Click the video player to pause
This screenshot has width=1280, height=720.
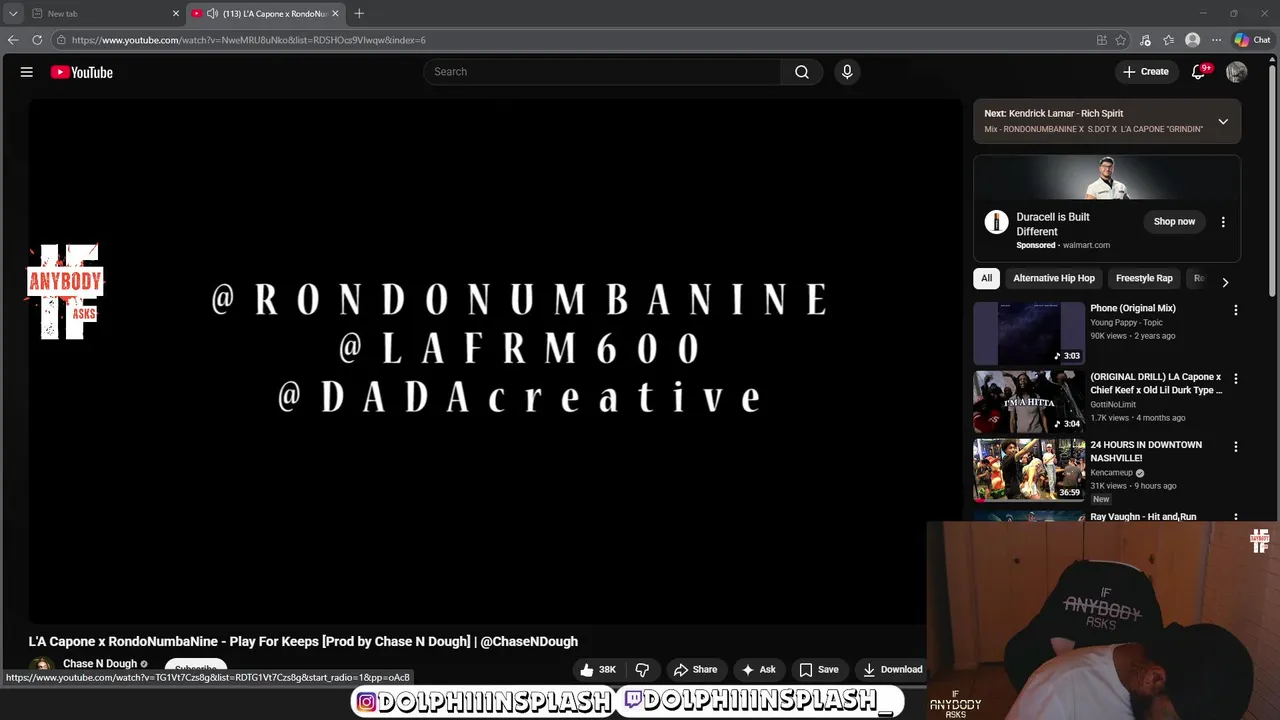(x=495, y=360)
